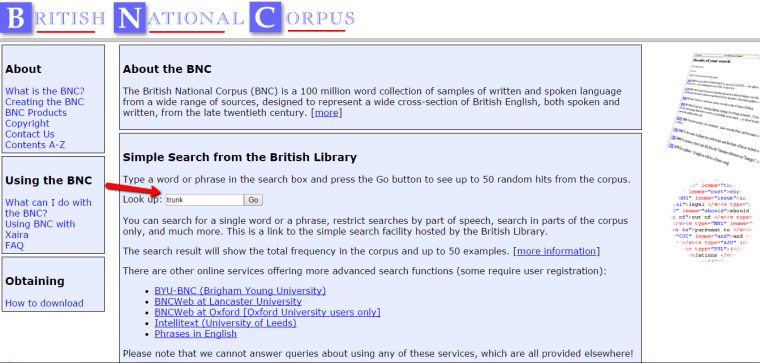Go to BNC Products page

pos(36,112)
